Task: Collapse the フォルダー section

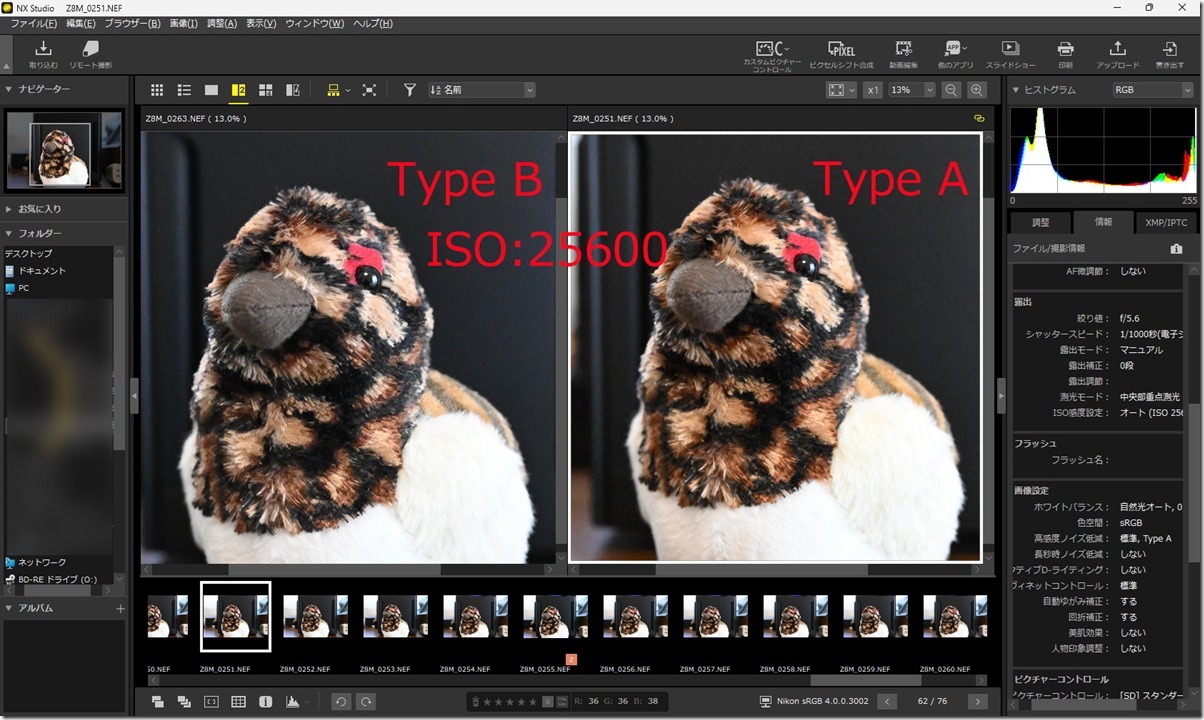Action: point(9,233)
